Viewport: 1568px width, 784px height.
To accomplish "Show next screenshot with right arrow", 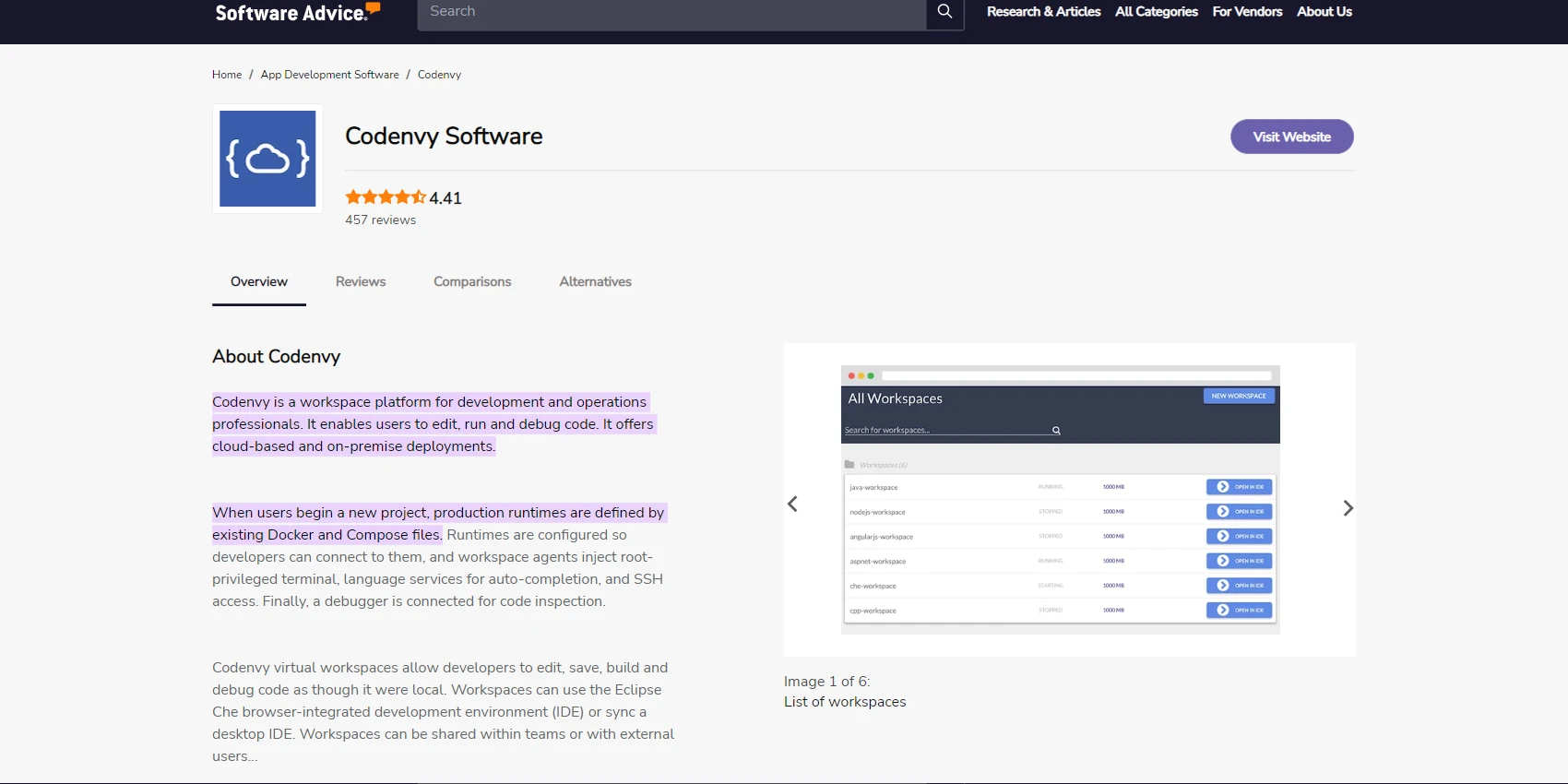I will point(1348,508).
